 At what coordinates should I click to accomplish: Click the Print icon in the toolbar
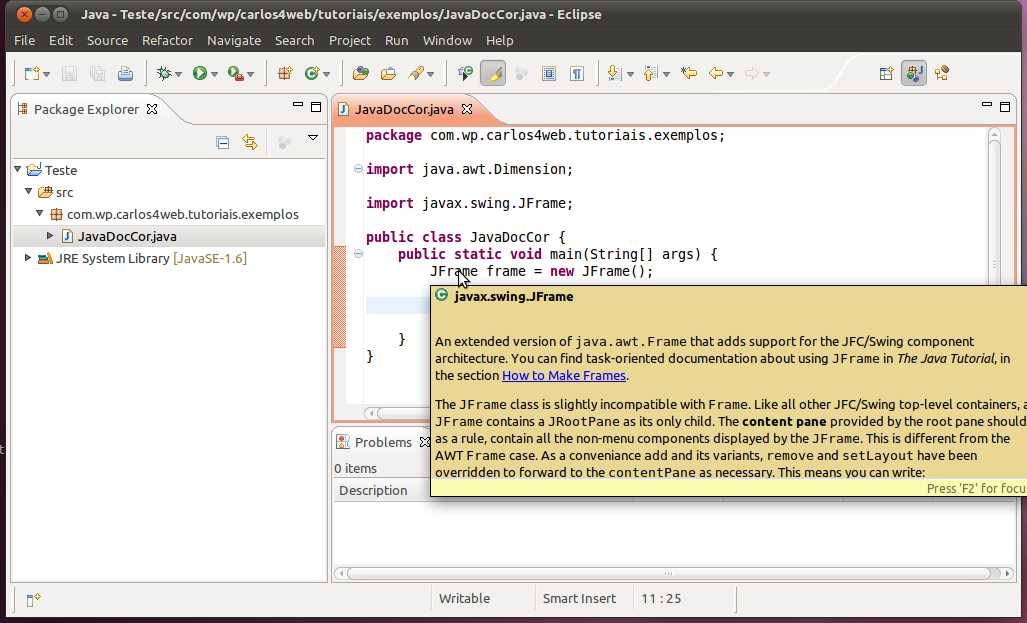125,73
